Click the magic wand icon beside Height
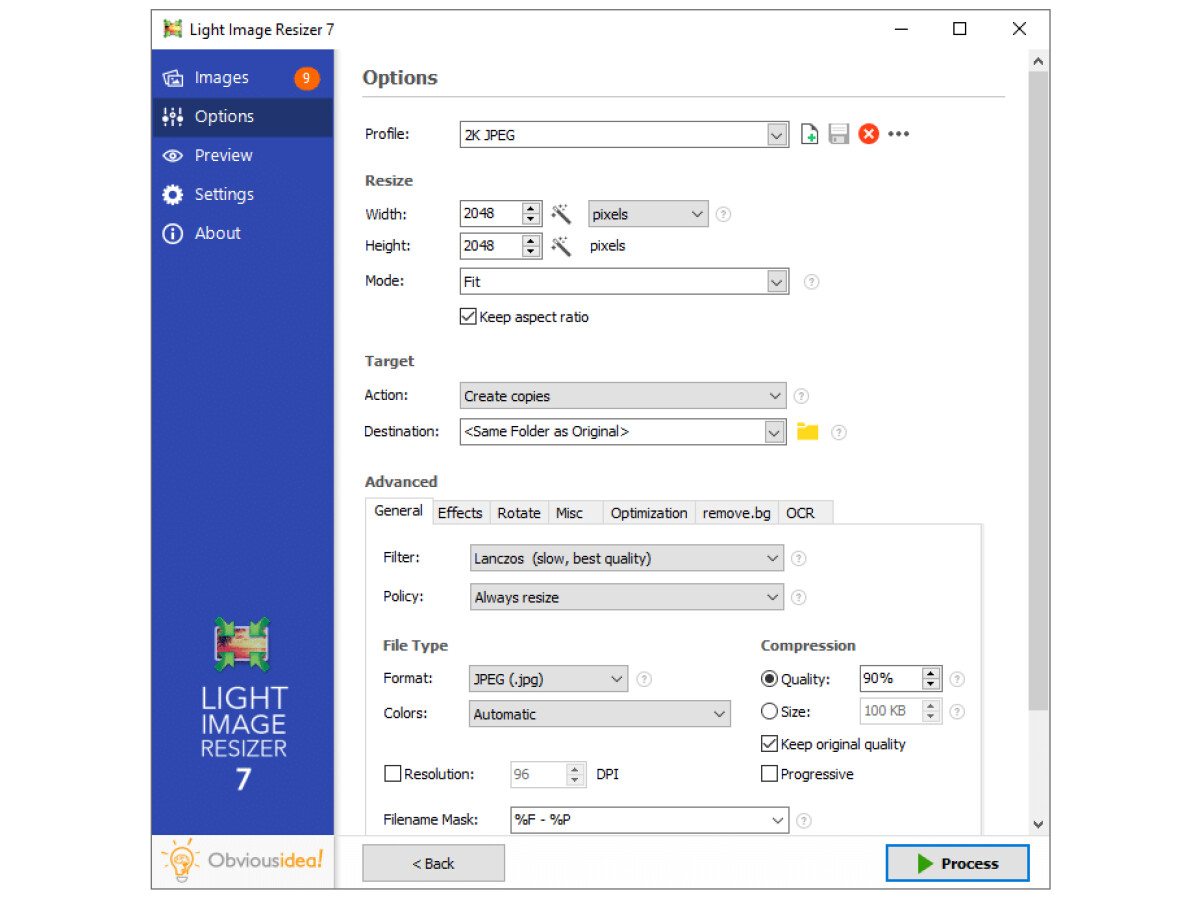The width and height of the screenshot is (1200, 900). [562, 246]
